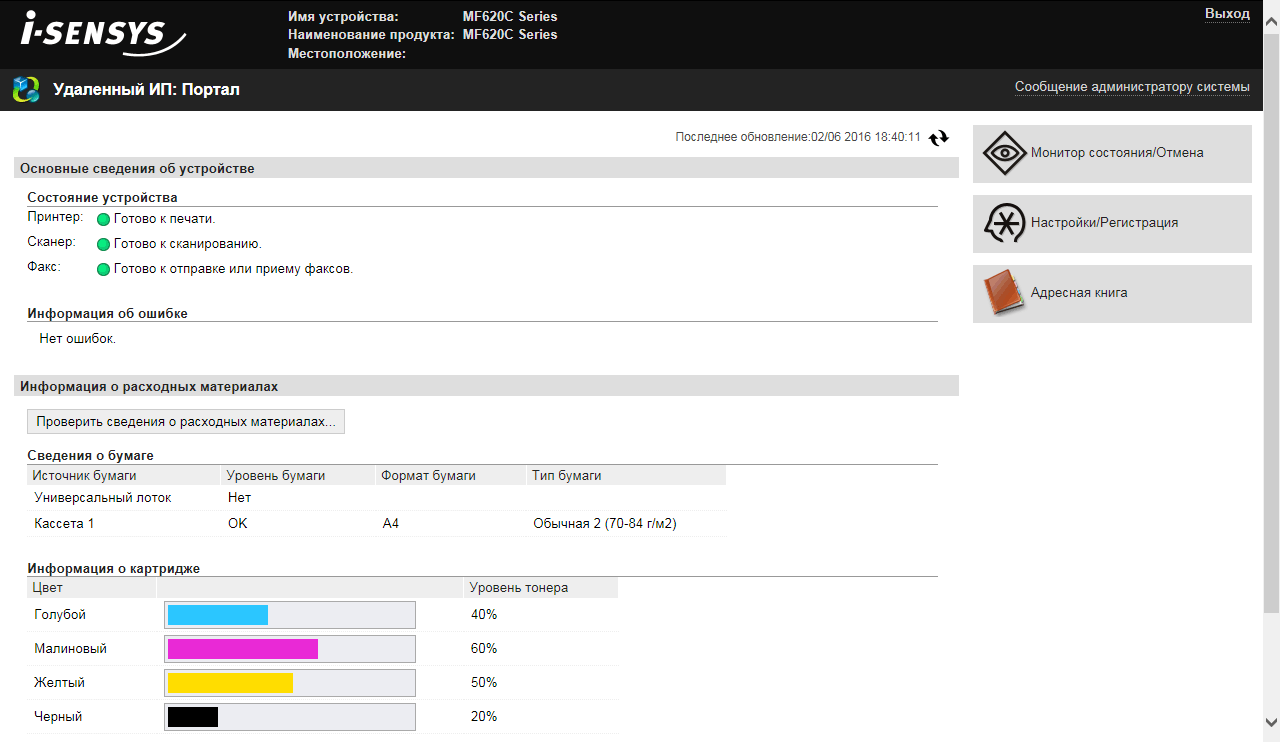Screen dimensions: 1280x742
Task: Click the Состояние устройства heading
Action: (102, 198)
